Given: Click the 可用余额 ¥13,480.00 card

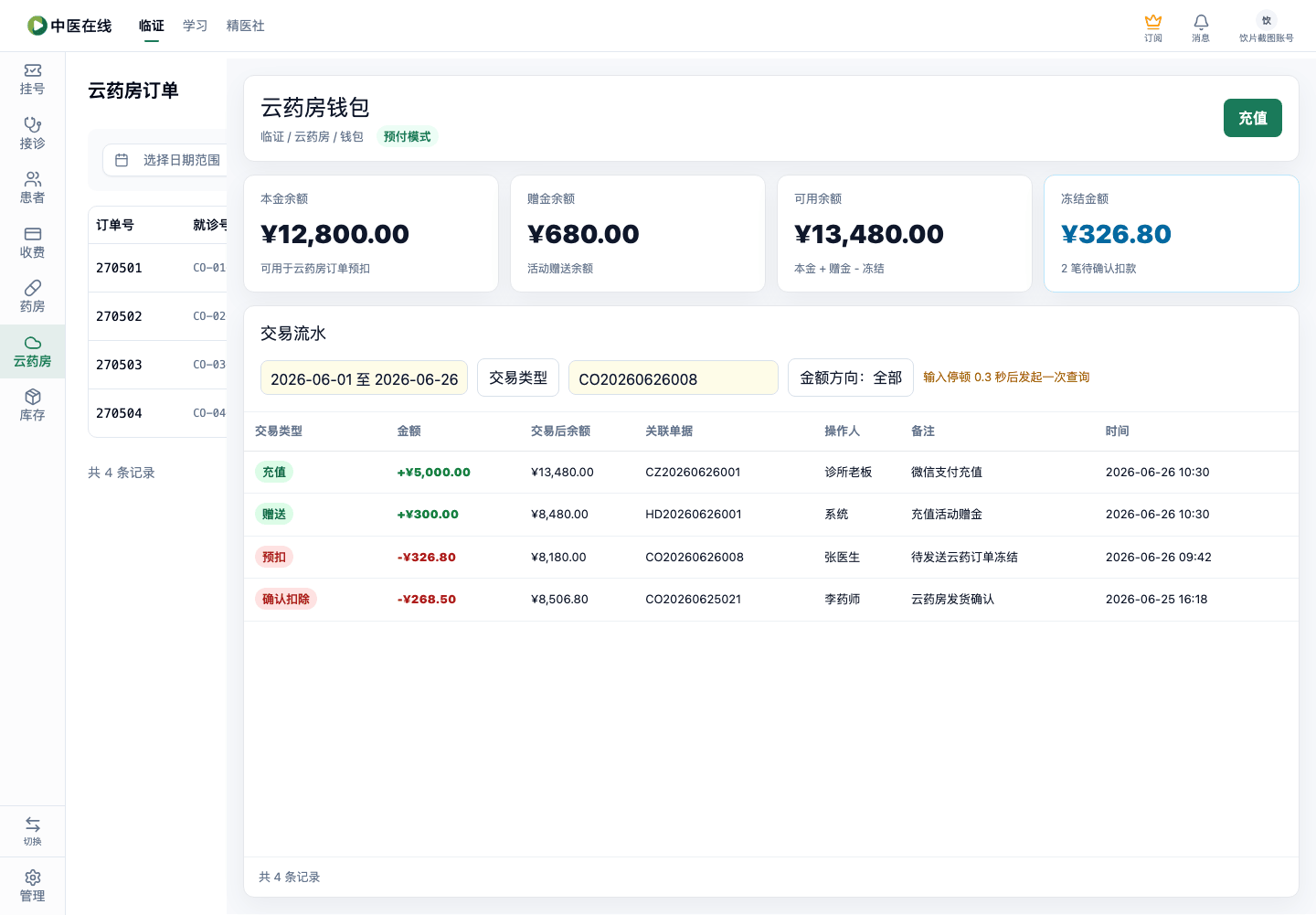Looking at the screenshot, I should tap(905, 234).
